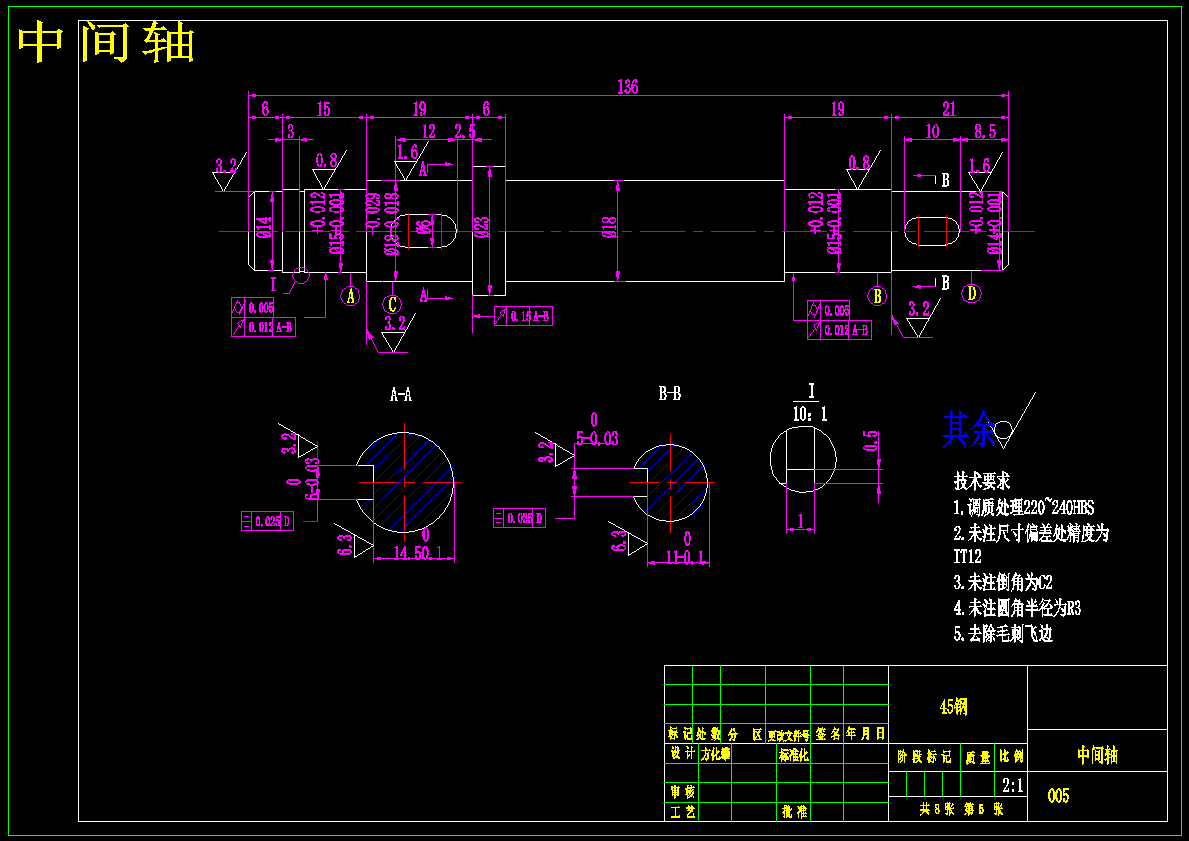
Task: Click the hatched A-A section circle
Action: 404,482
